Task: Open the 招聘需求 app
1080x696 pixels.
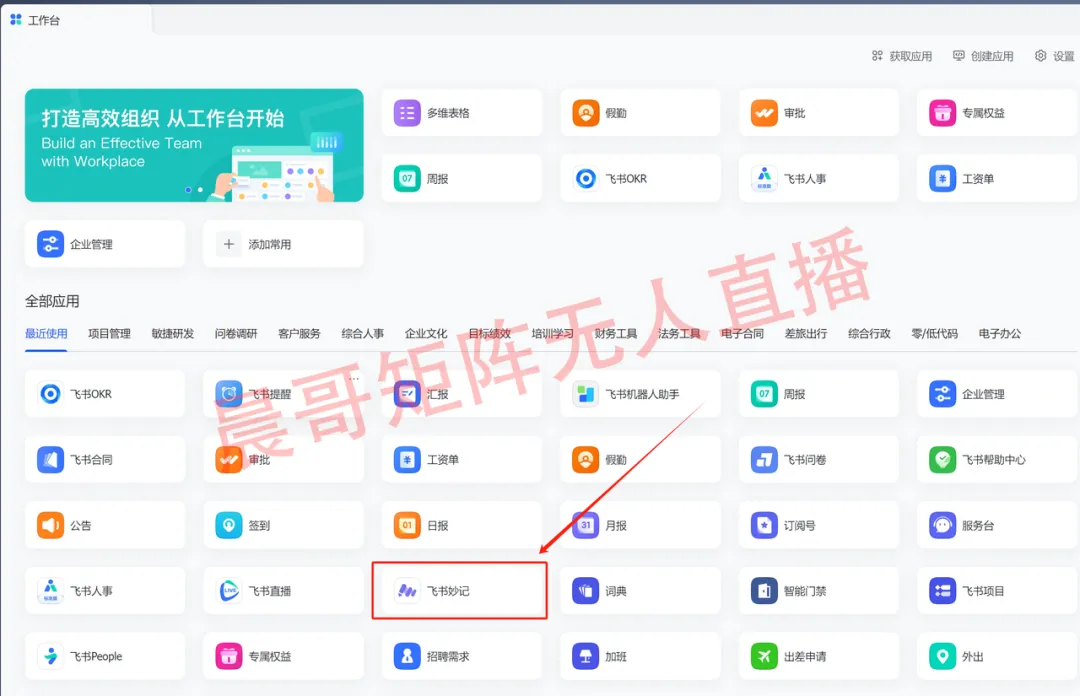Action: [x=461, y=656]
